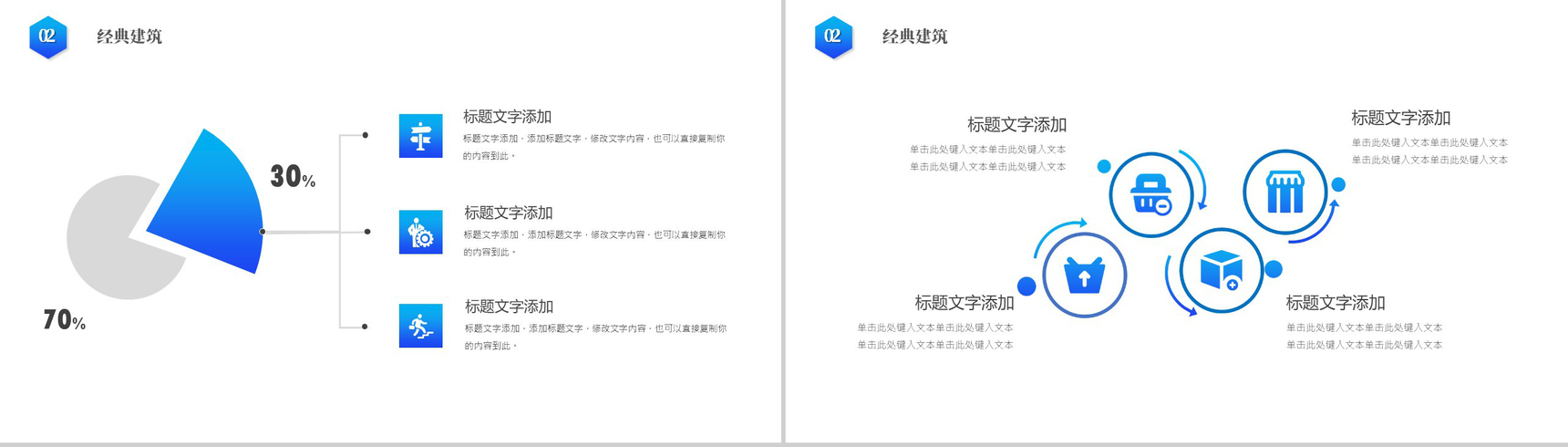This screenshot has height=447, width=1568.
Task: Select heading text beside the signpost icon
Action: tap(507, 117)
